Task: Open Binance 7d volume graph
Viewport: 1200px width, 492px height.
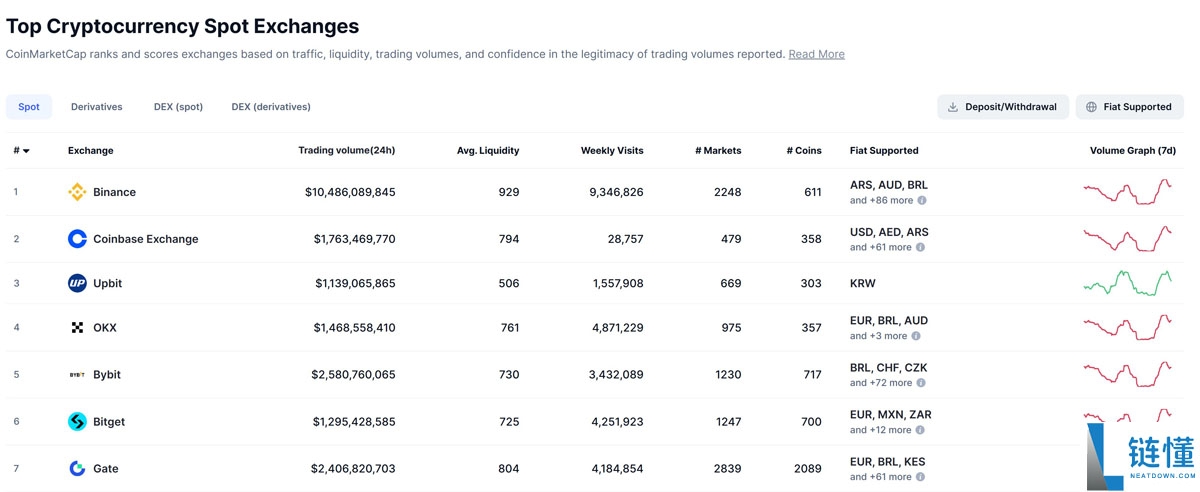Action: click(1128, 191)
